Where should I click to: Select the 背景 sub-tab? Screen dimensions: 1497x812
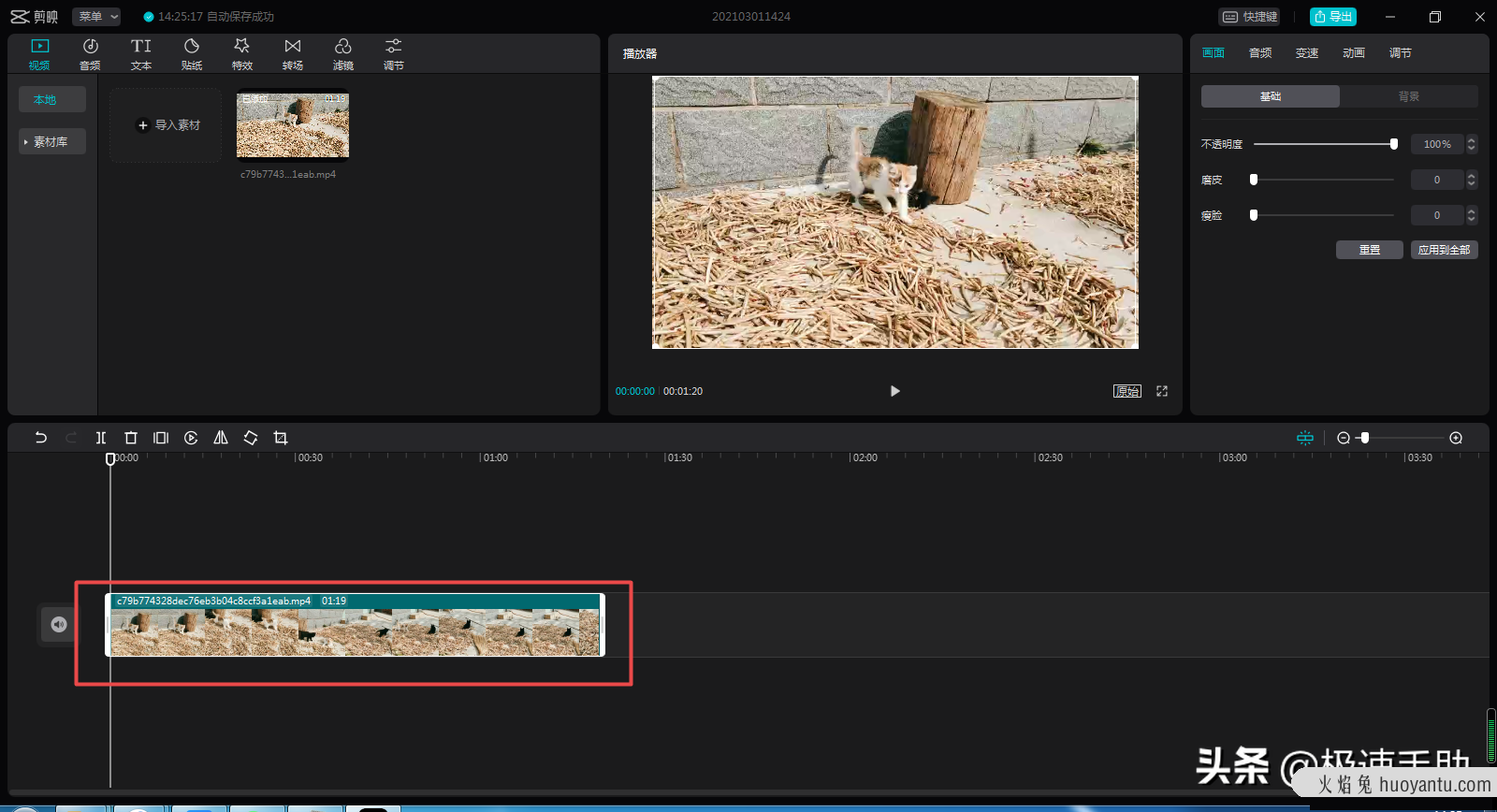click(x=1409, y=96)
